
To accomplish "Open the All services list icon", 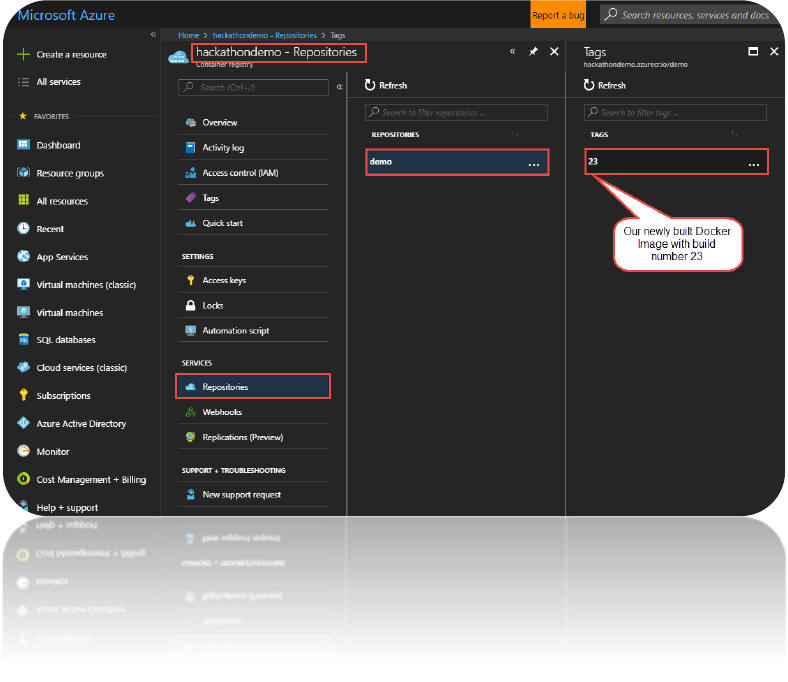I will (x=23, y=82).
